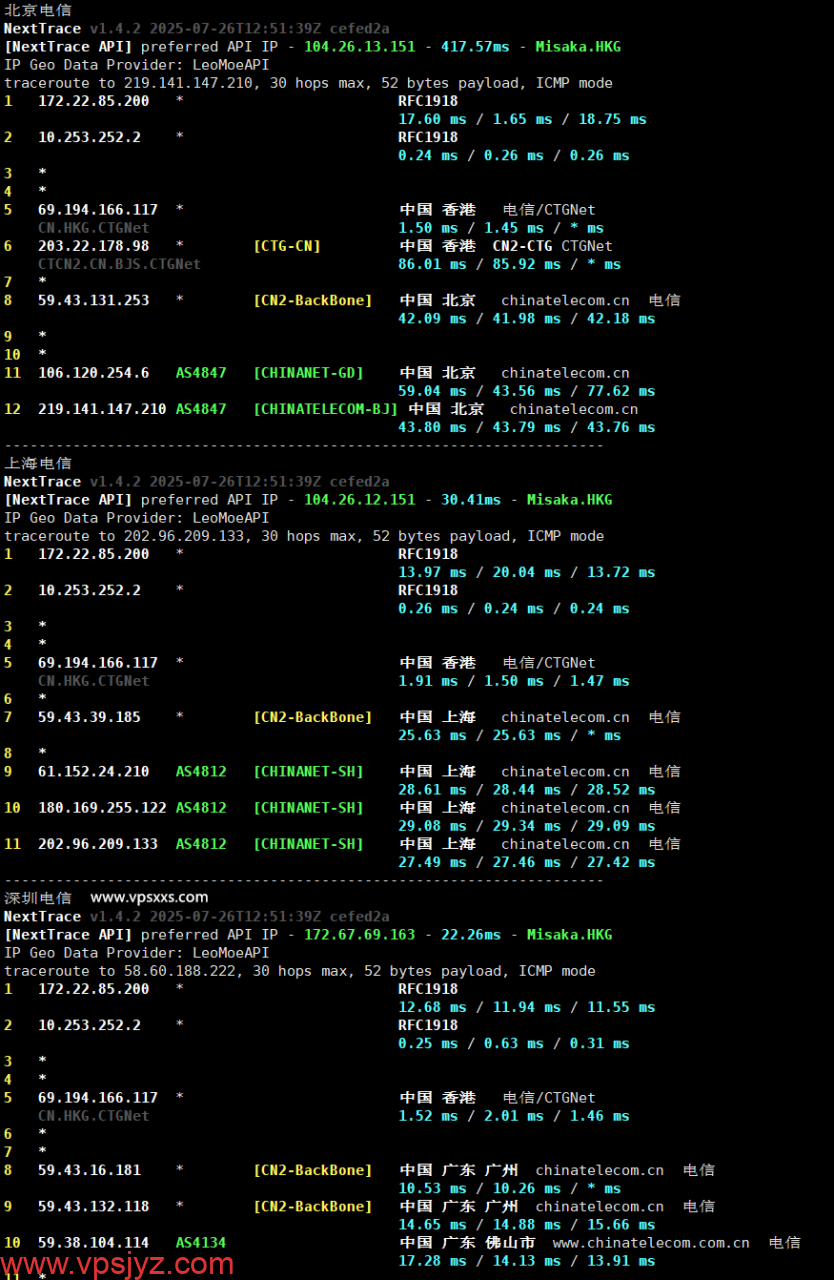Screen dimensions: 834x1280
Task: Select hop IP 106.120.254.6
Action: coord(94,373)
